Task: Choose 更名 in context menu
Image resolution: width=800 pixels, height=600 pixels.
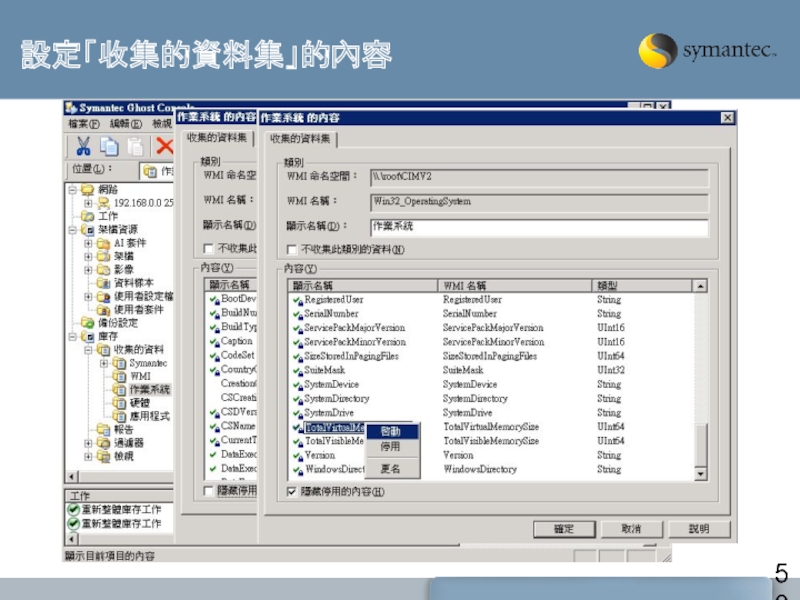Action: 392,468
